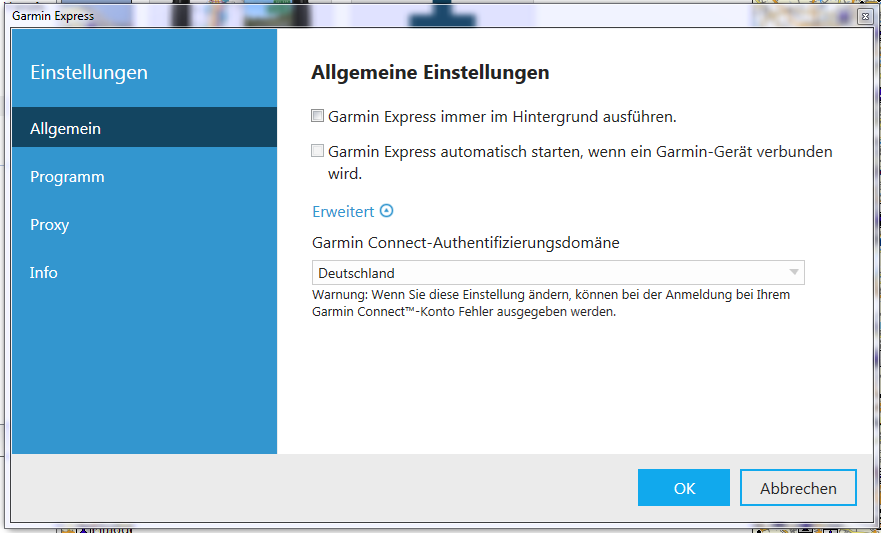Enable running Garmin Express always in background
The image size is (881, 533).
pos(318,116)
